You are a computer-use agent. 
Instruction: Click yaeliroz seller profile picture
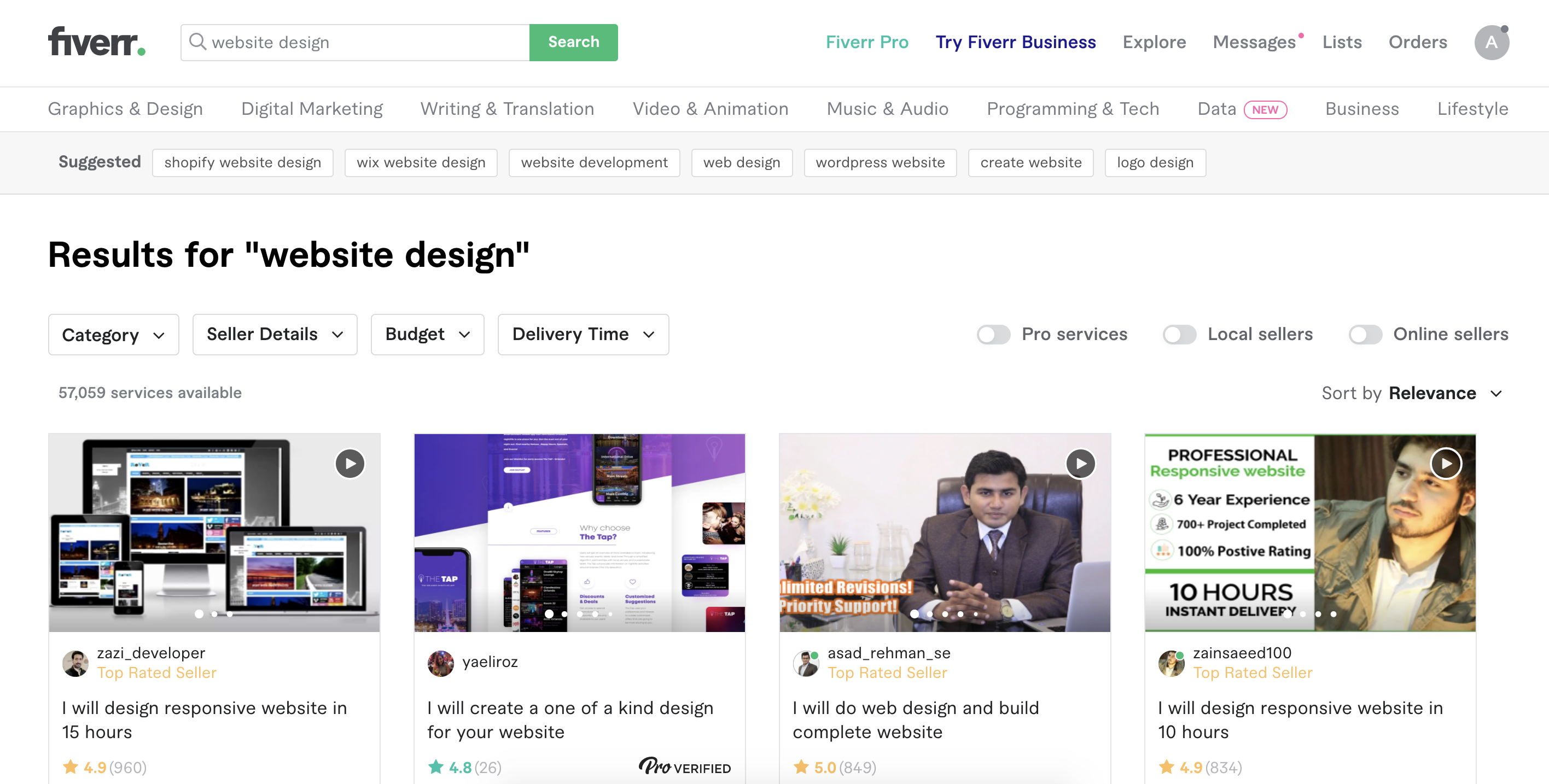coord(441,663)
